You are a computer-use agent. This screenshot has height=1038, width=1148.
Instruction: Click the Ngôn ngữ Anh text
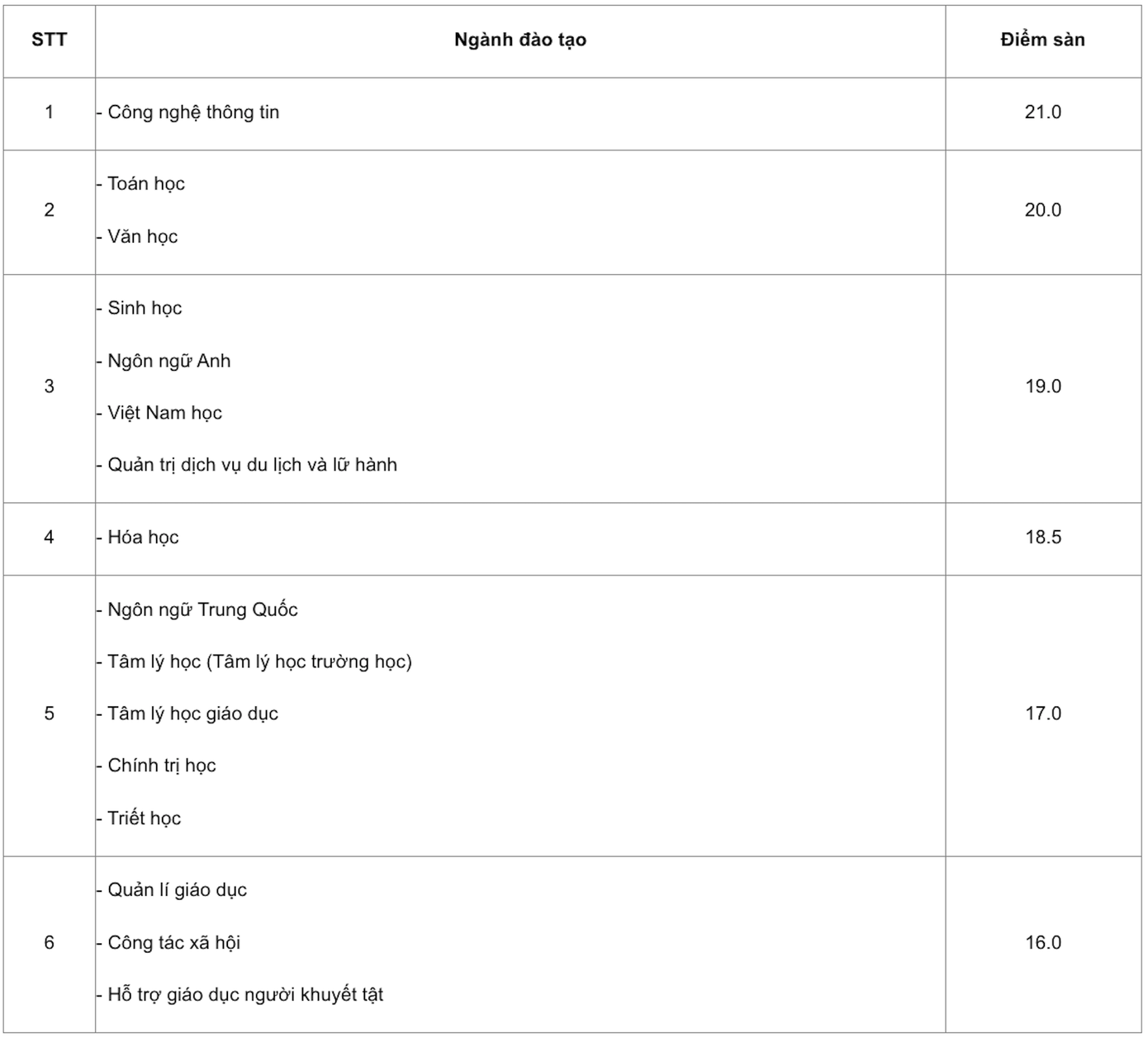[x=169, y=361]
